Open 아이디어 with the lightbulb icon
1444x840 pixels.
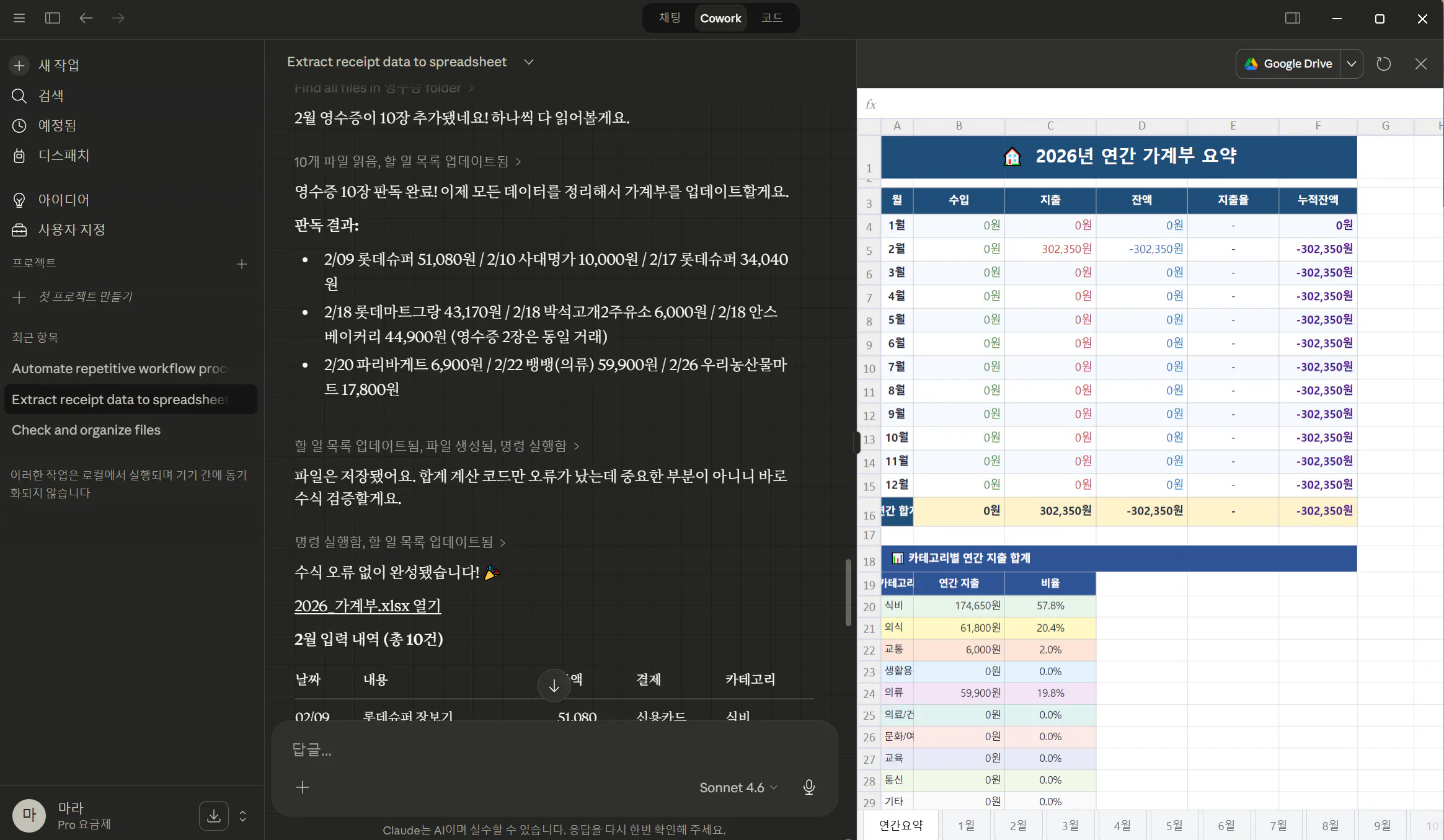(19, 199)
